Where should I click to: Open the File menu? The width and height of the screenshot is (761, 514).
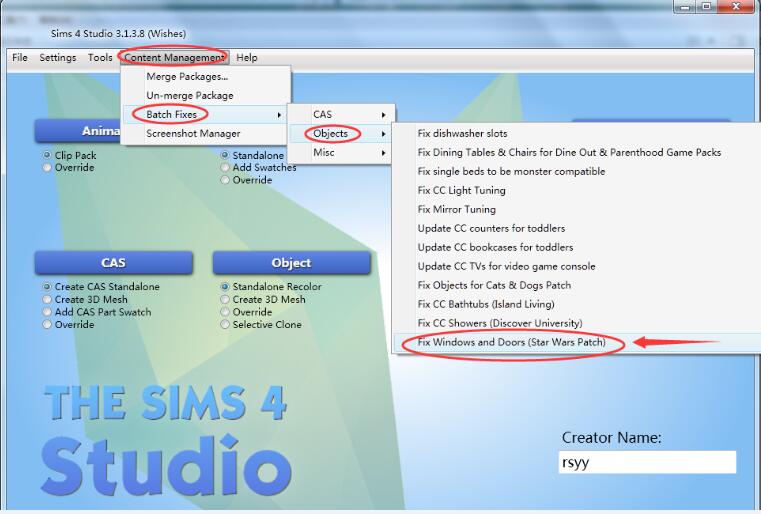[20, 57]
